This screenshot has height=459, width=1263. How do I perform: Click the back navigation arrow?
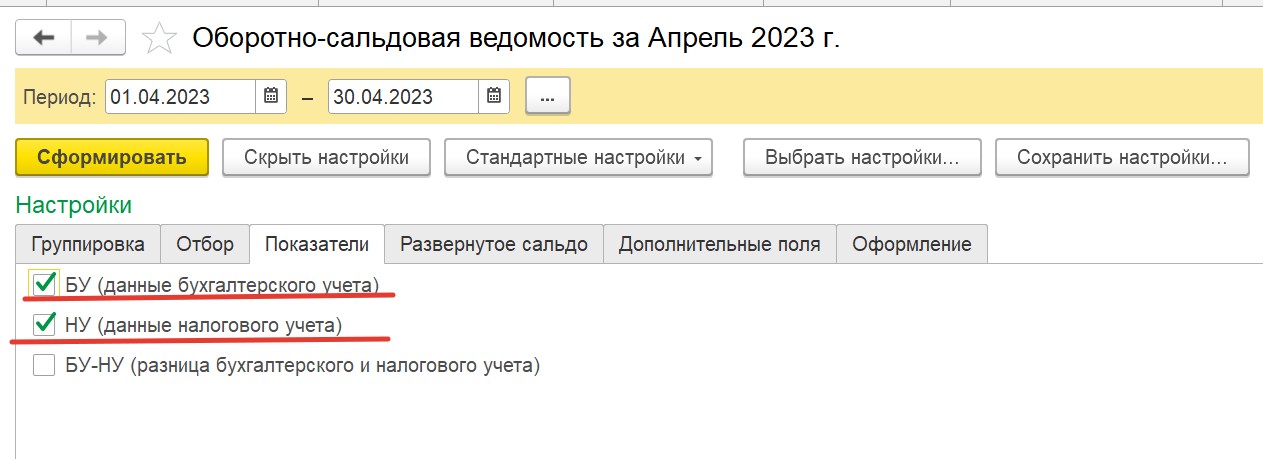[x=44, y=39]
